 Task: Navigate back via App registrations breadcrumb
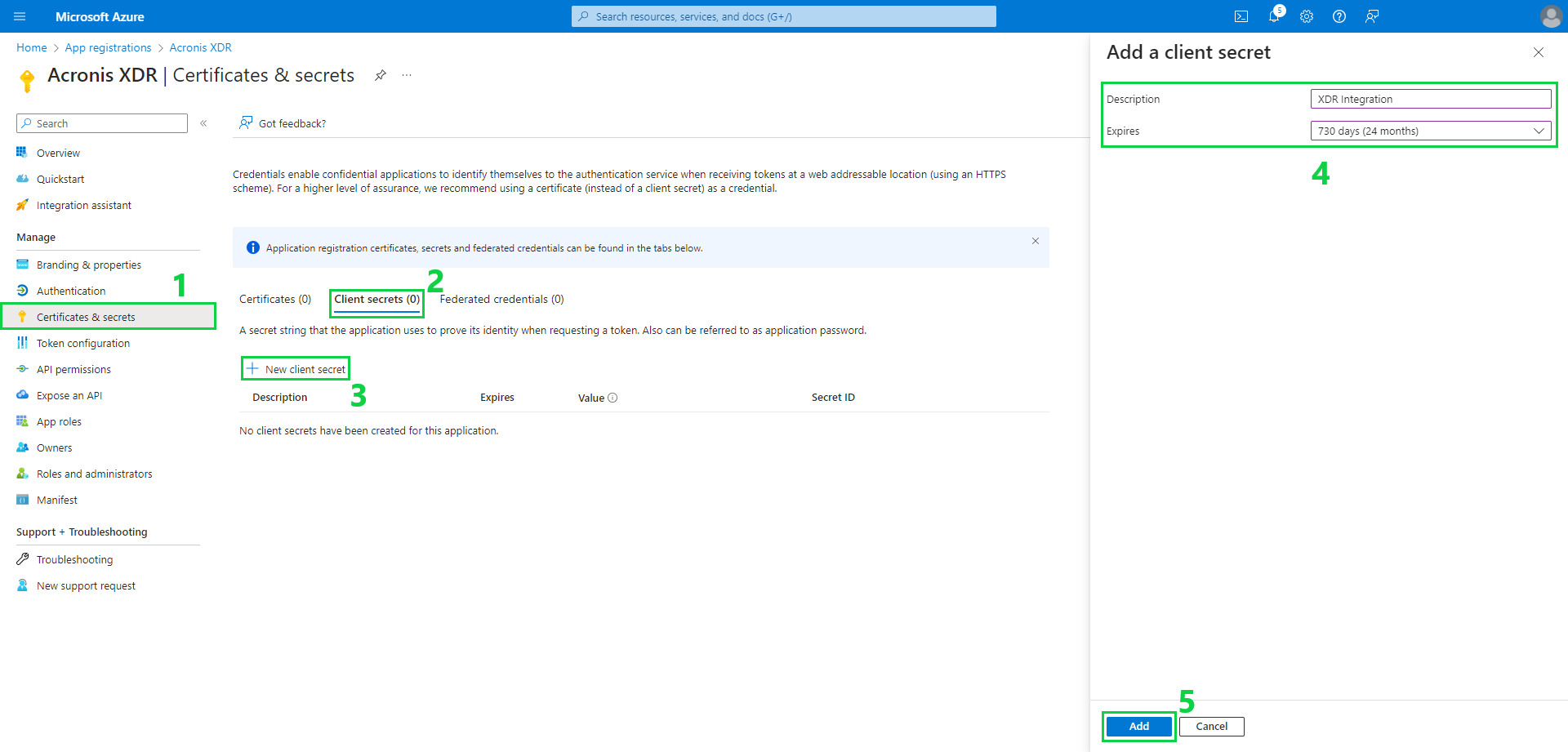pyautogui.click(x=108, y=47)
